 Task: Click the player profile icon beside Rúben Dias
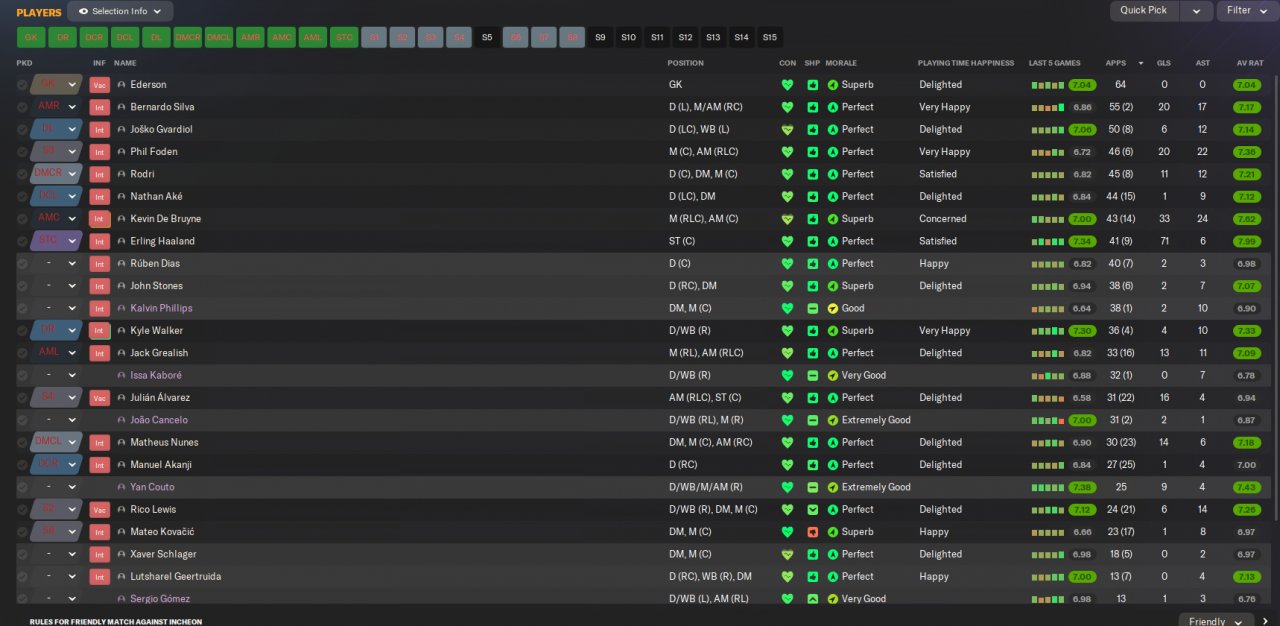pyautogui.click(x=121, y=264)
